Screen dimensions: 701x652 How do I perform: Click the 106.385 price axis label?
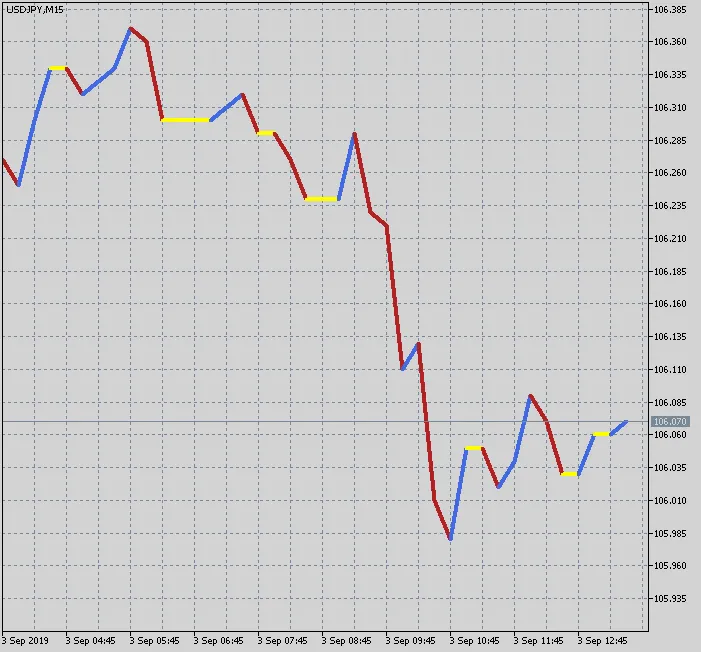click(670, 10)
